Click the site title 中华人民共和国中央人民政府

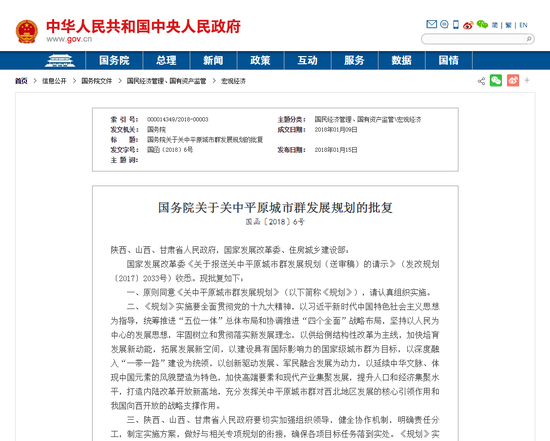tap(143, 27)
